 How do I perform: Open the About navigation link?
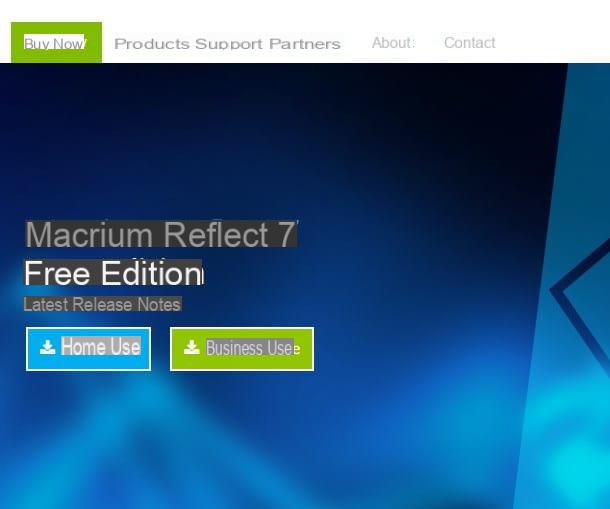393,43
